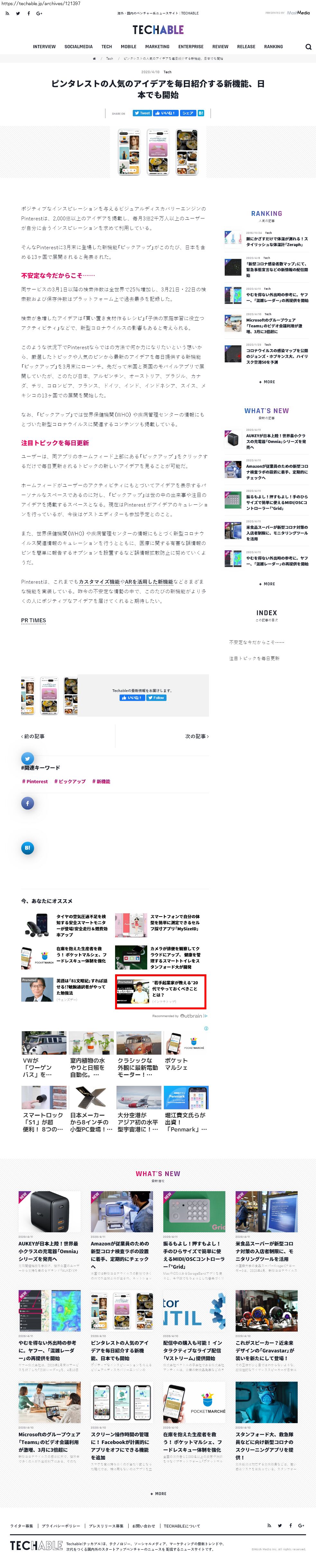Click the floating round Twitter share icon
Image resolution: width=316 pixels, height=1568 pixels.
pyautogui.click(x=27, y=758)
